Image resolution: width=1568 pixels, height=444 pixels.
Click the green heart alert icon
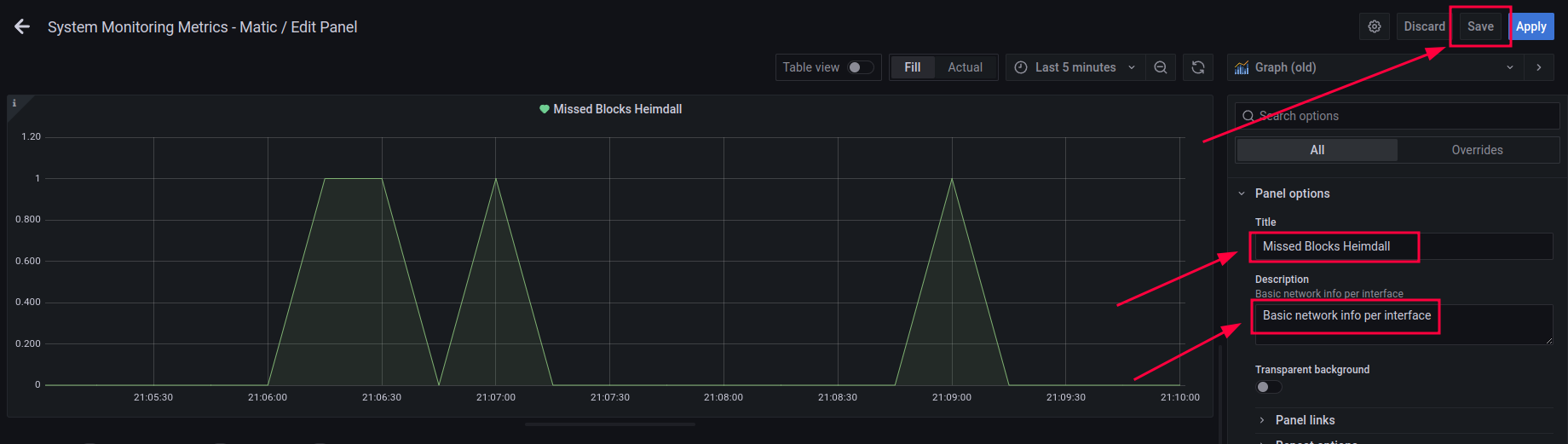[x=544, y=109]
